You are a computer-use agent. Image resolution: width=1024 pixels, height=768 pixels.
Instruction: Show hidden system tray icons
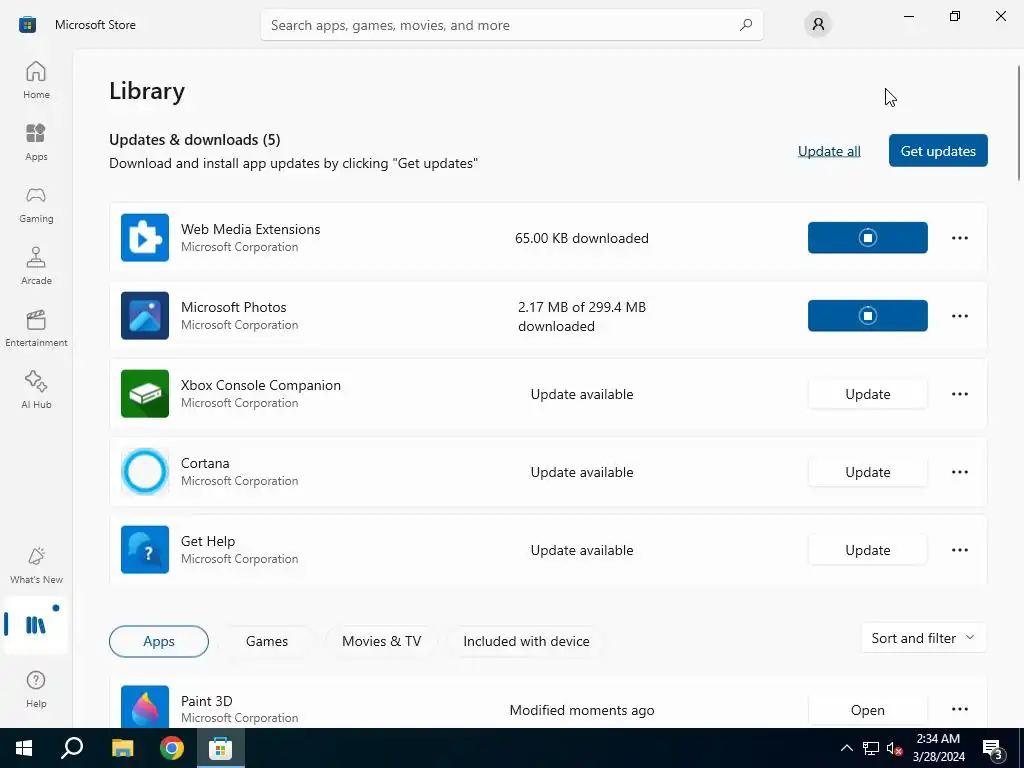tap(846, 748)
